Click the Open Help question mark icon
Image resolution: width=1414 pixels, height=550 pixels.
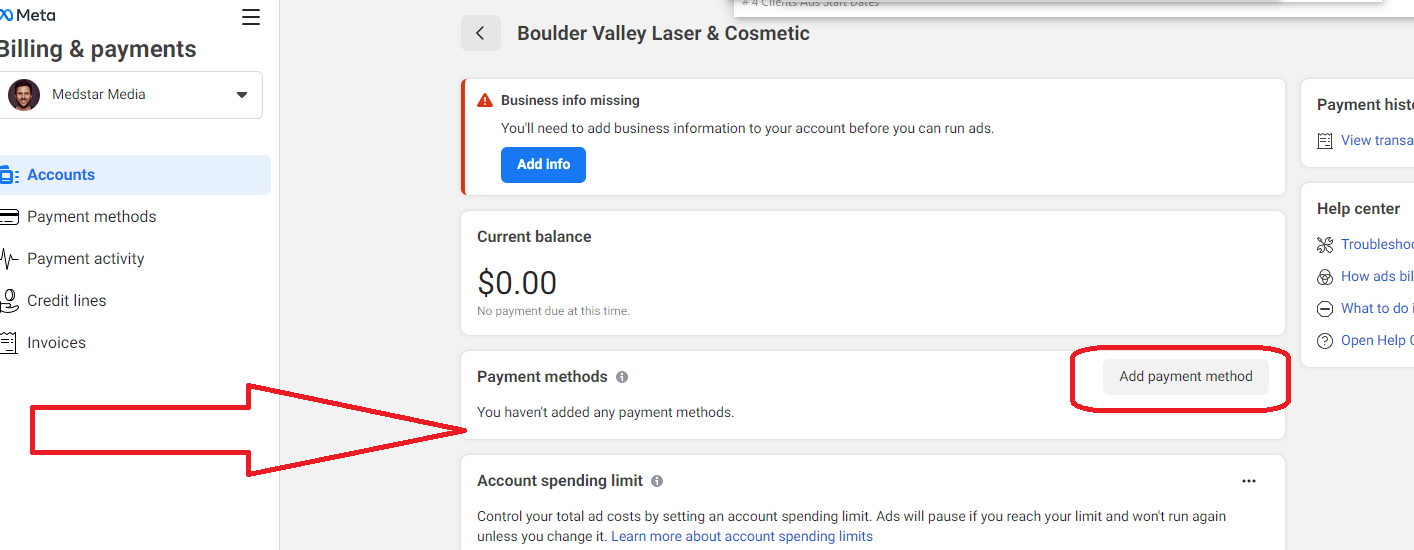pos(1325,341)
